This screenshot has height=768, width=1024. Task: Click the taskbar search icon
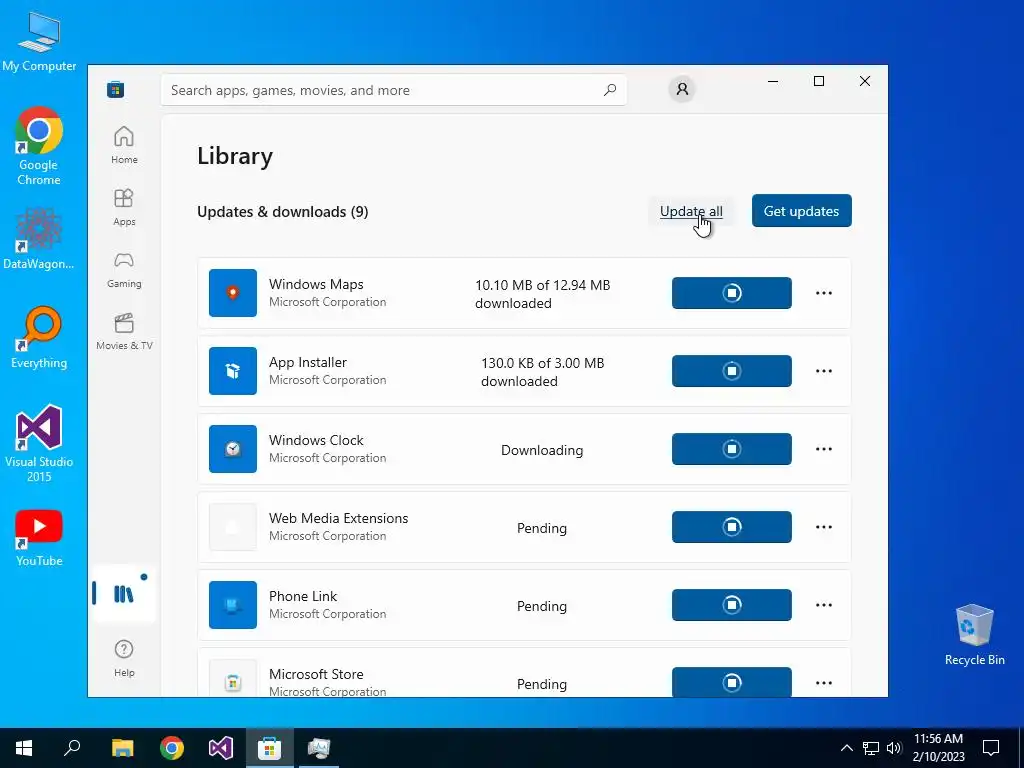pos(72,748)
